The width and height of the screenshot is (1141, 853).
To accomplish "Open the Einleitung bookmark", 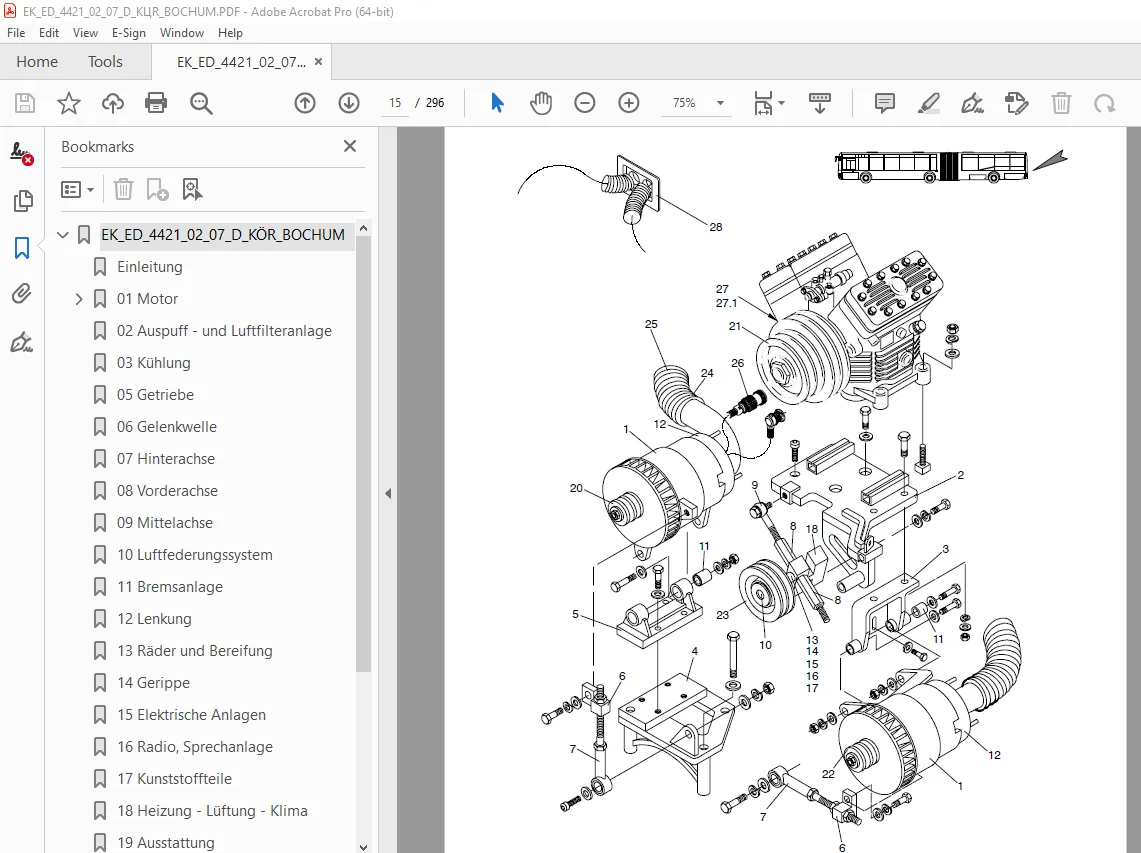I will coord(150,267).
